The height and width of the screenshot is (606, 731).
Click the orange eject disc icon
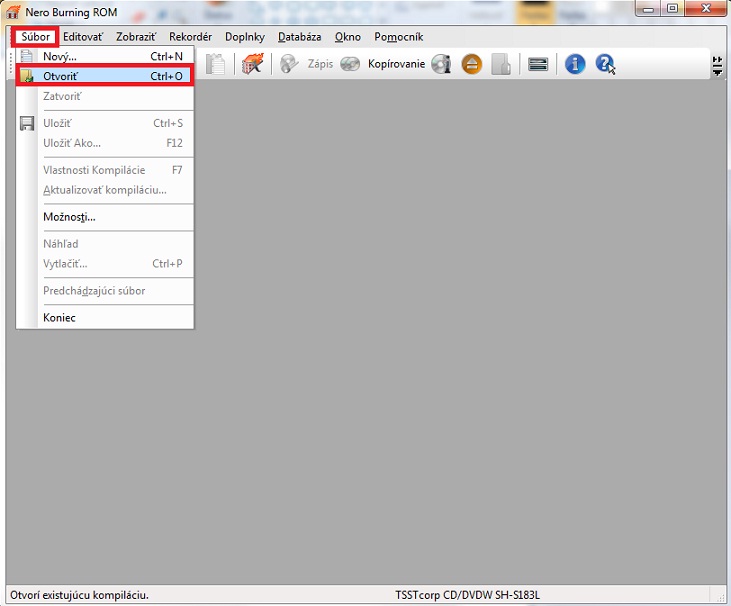(x=472, y=64)
